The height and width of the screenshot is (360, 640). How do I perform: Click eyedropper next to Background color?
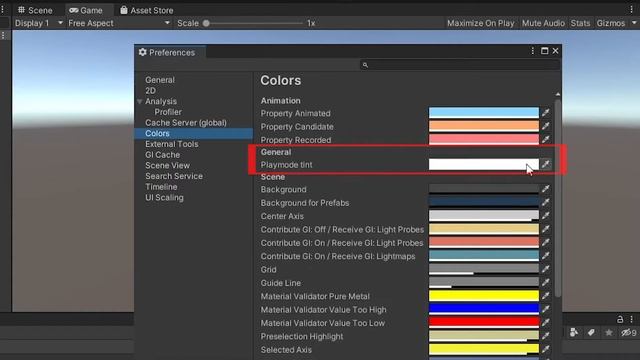point(546,189)
